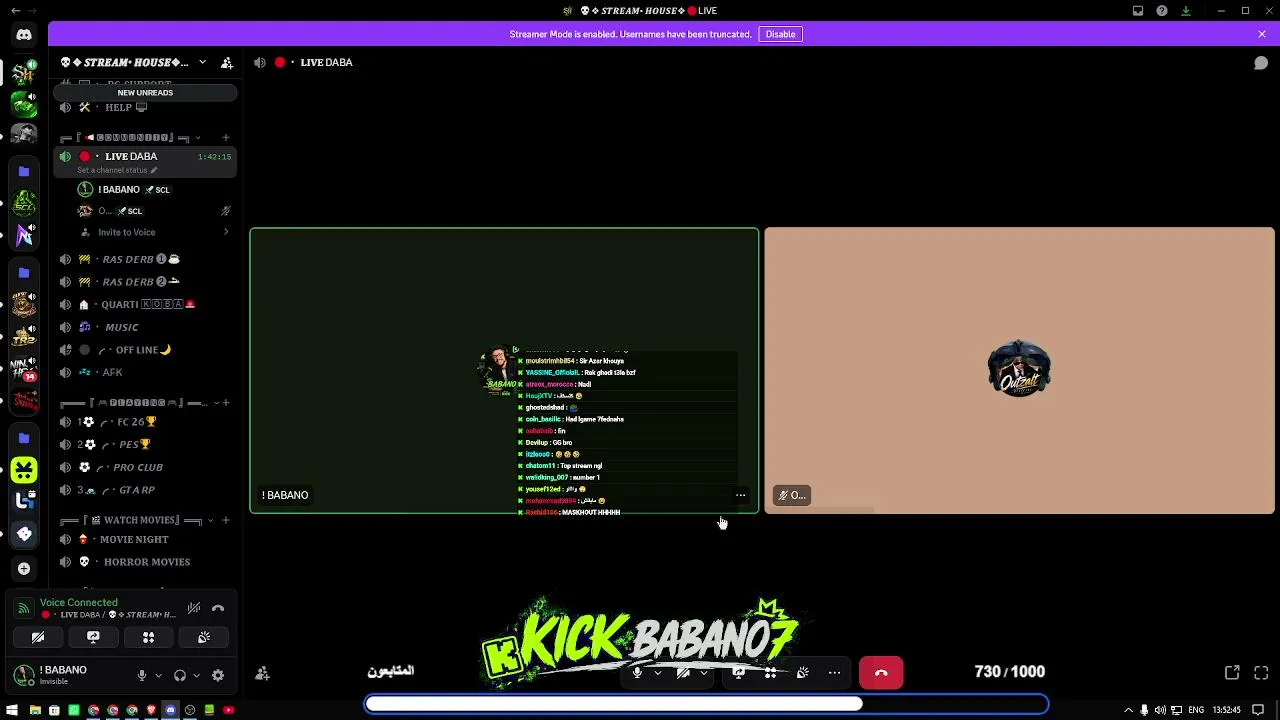This screenshot has height=720, width=1280.
Task: Disconnect using sidebar hang-up icon
Action: [x=218, y=608]
